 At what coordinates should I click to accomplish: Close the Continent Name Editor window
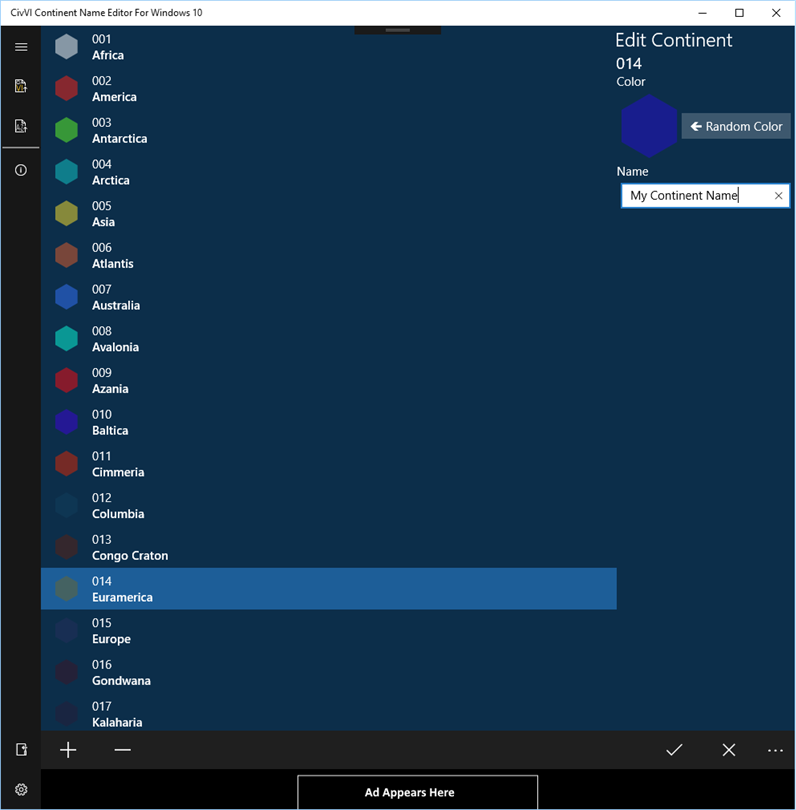776,13
